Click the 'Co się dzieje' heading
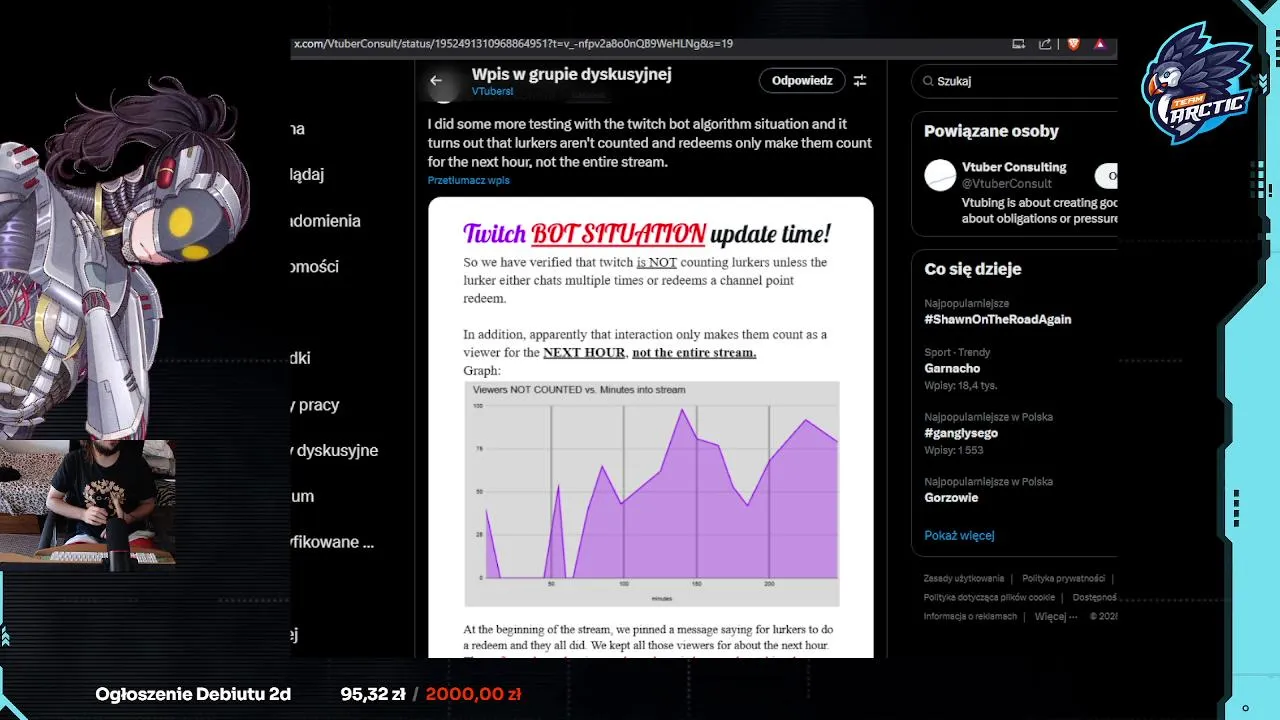 point(973,269)
